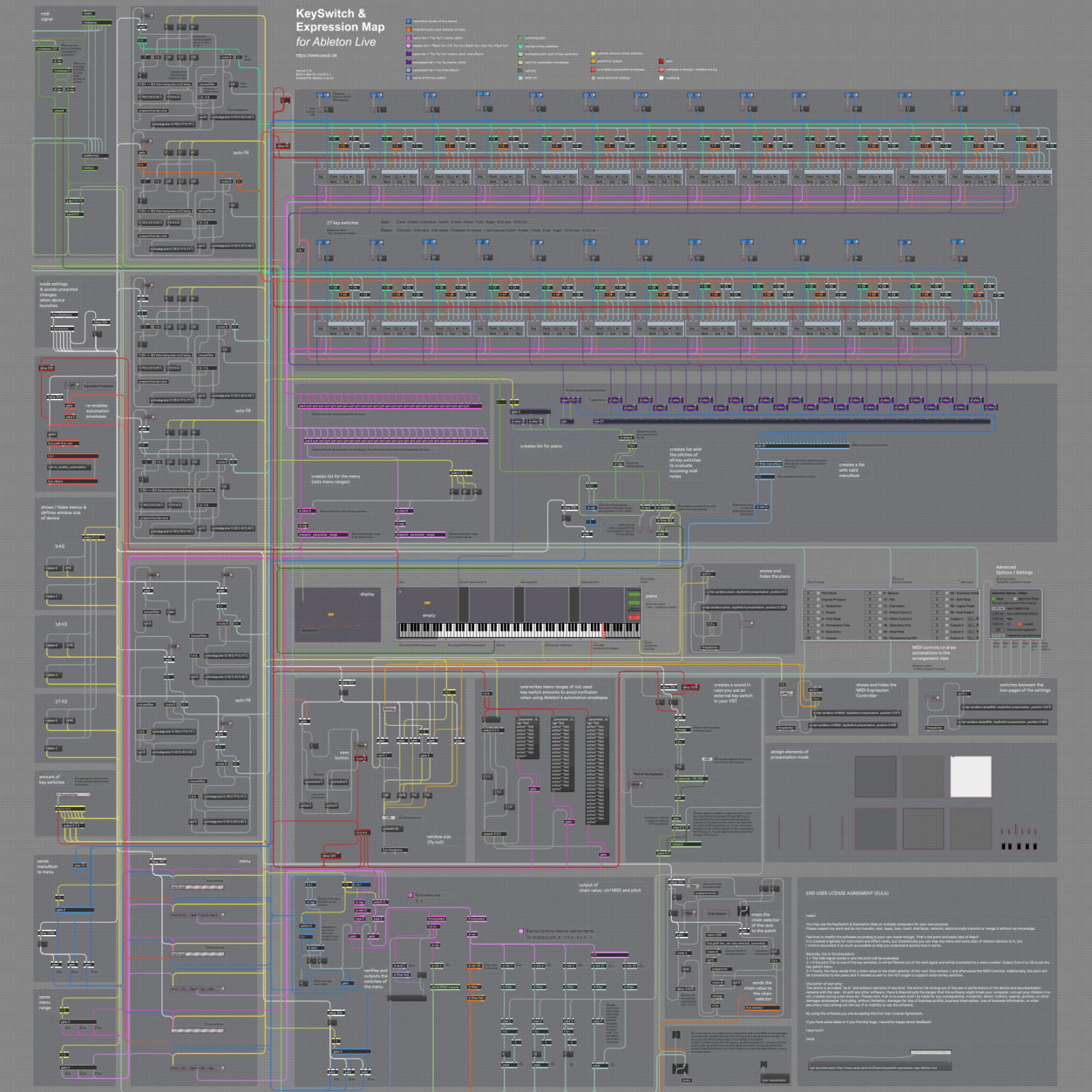Switch between the two settings pages

[932, 698]
